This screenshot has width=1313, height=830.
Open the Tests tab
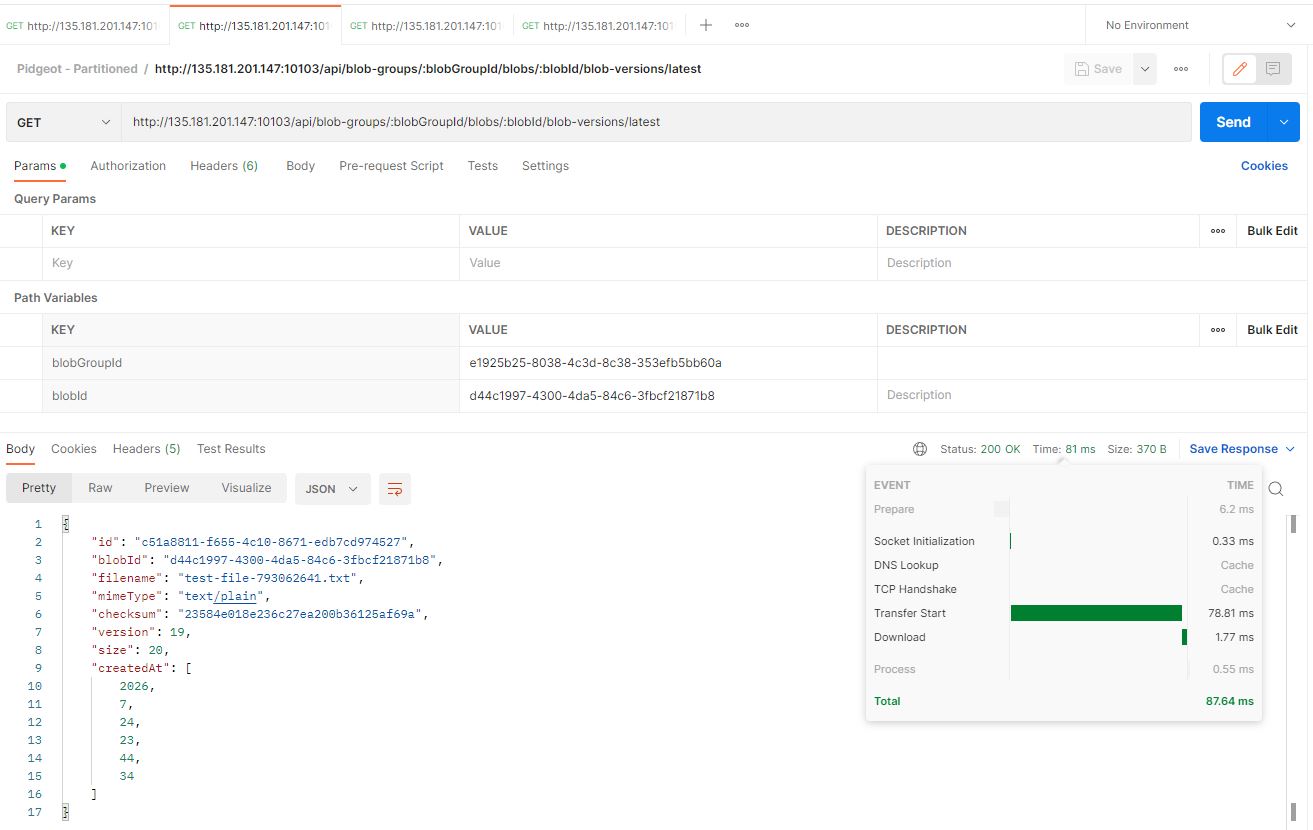483,166
